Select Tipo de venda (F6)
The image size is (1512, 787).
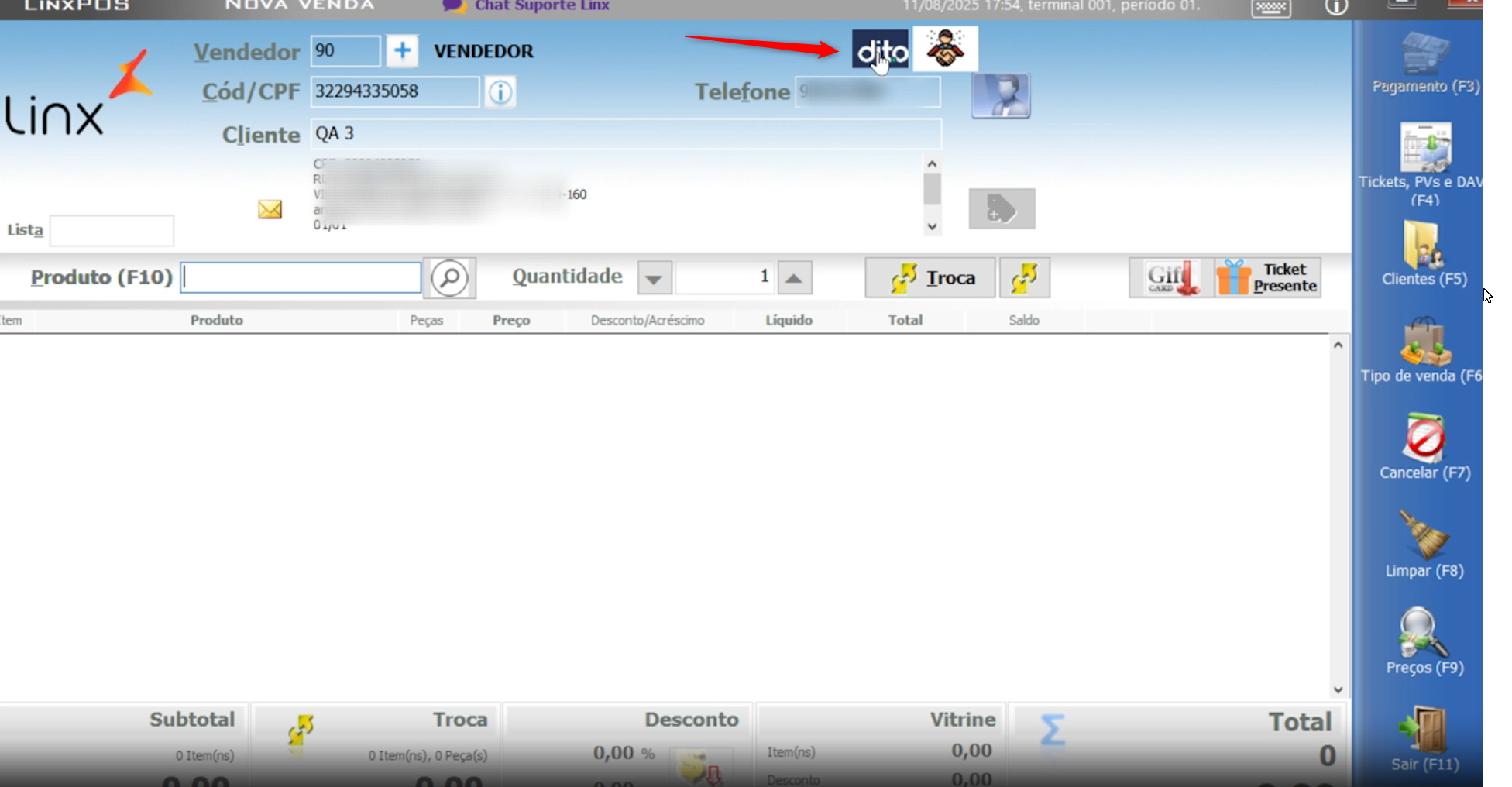1424,351
